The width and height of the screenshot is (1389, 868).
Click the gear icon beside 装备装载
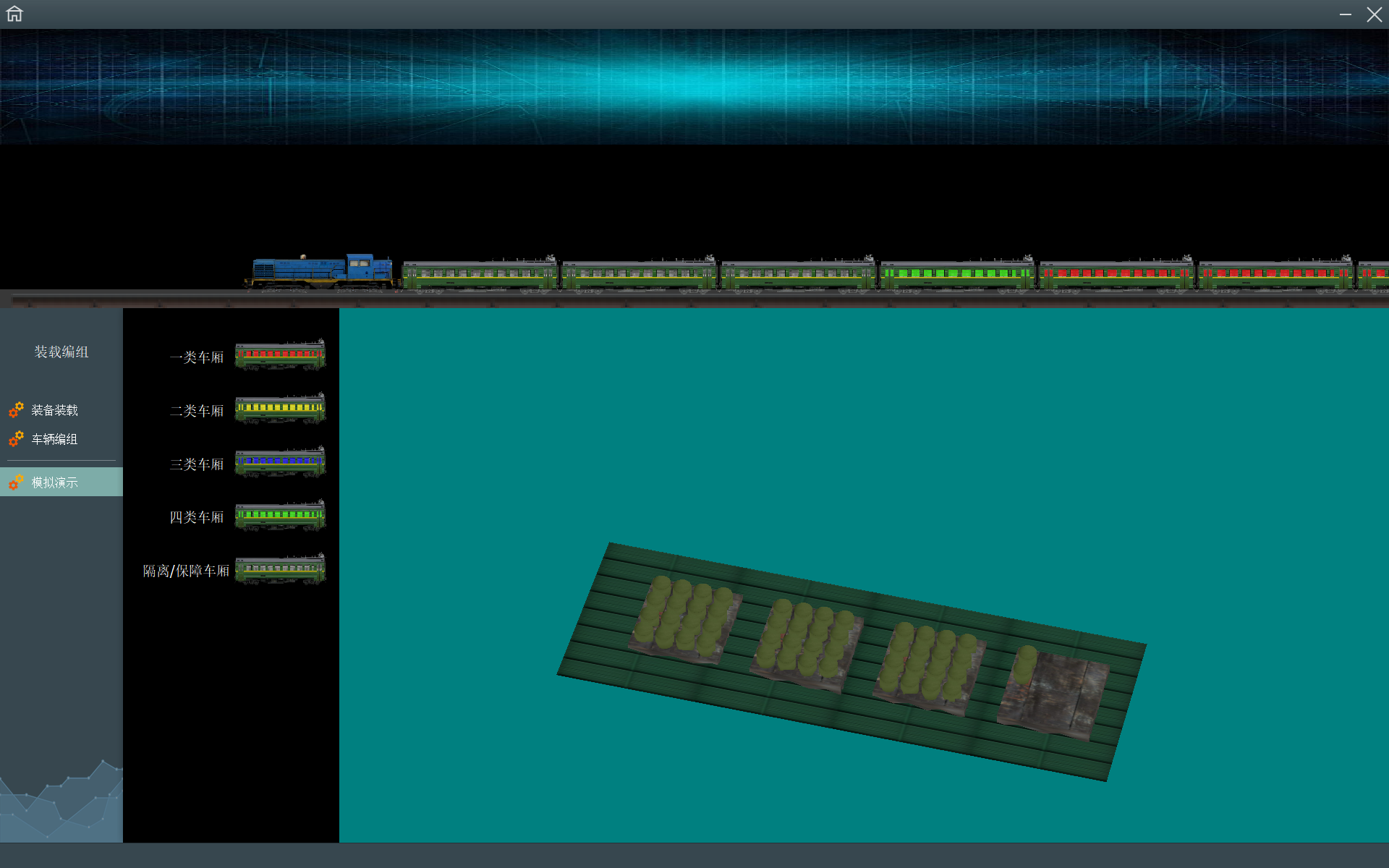pyautogui.click(x=16, y=410)
